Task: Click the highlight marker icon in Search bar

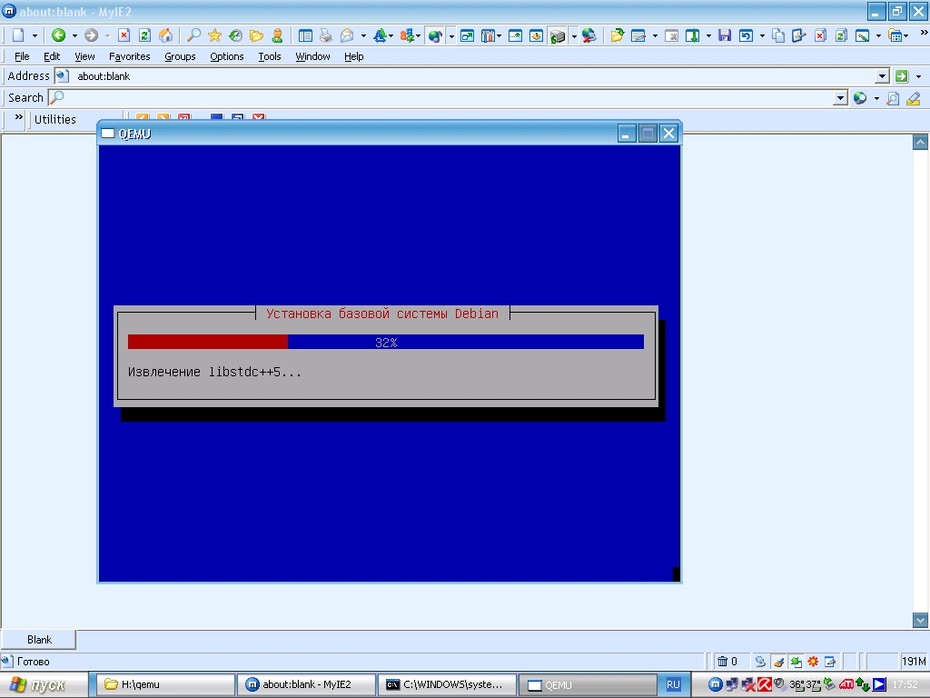Action: click(x=913, y=98)
